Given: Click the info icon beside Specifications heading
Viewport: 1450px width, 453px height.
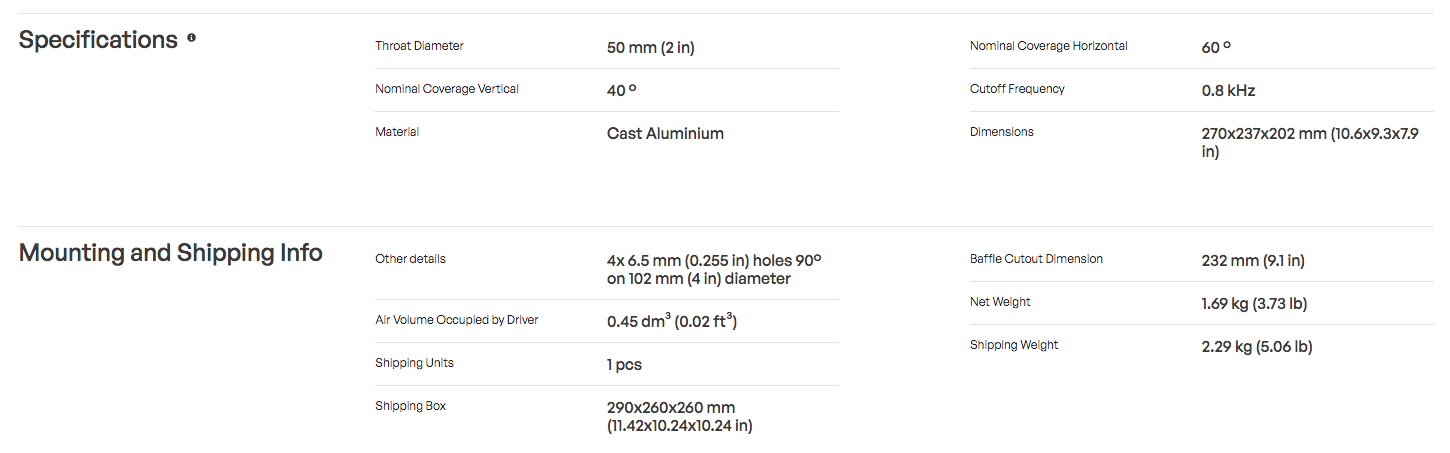Looking at the screenshot, I should tap(191, 39).
